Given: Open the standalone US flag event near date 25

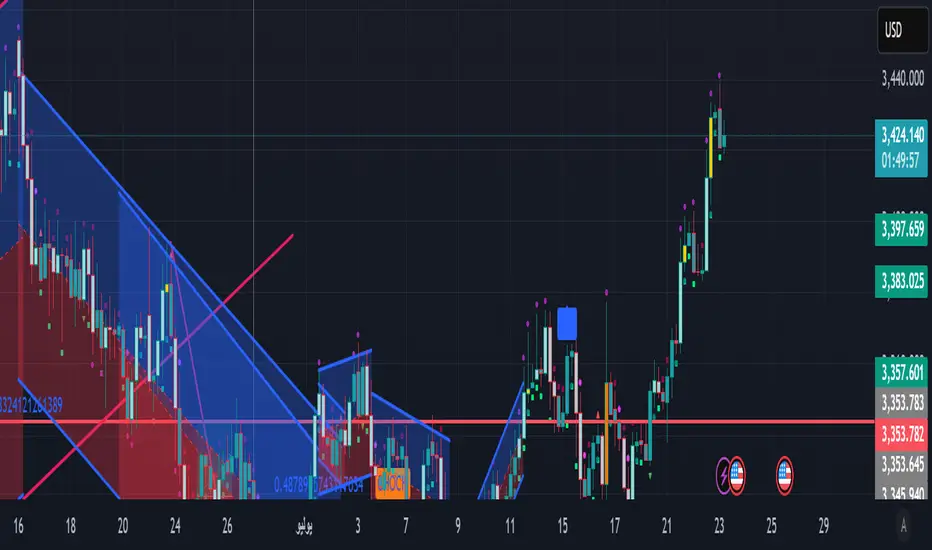Looking at the screenshot, I should [x=785, y=475].
